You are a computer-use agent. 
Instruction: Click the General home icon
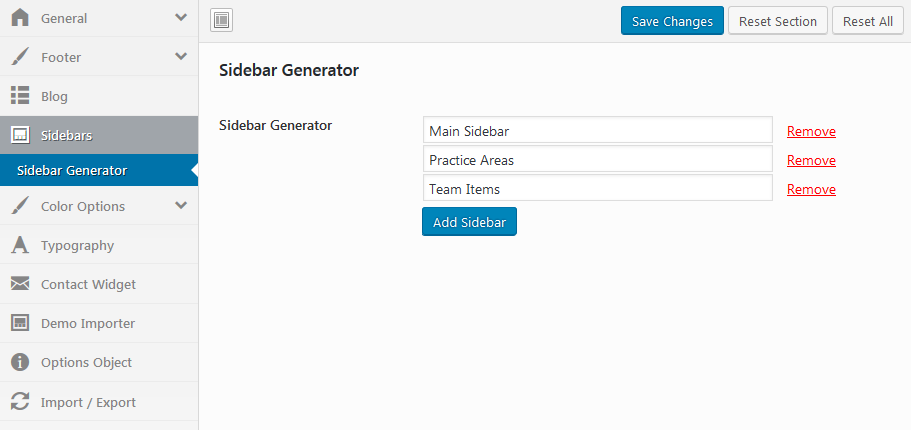click(x=20, y=18)
